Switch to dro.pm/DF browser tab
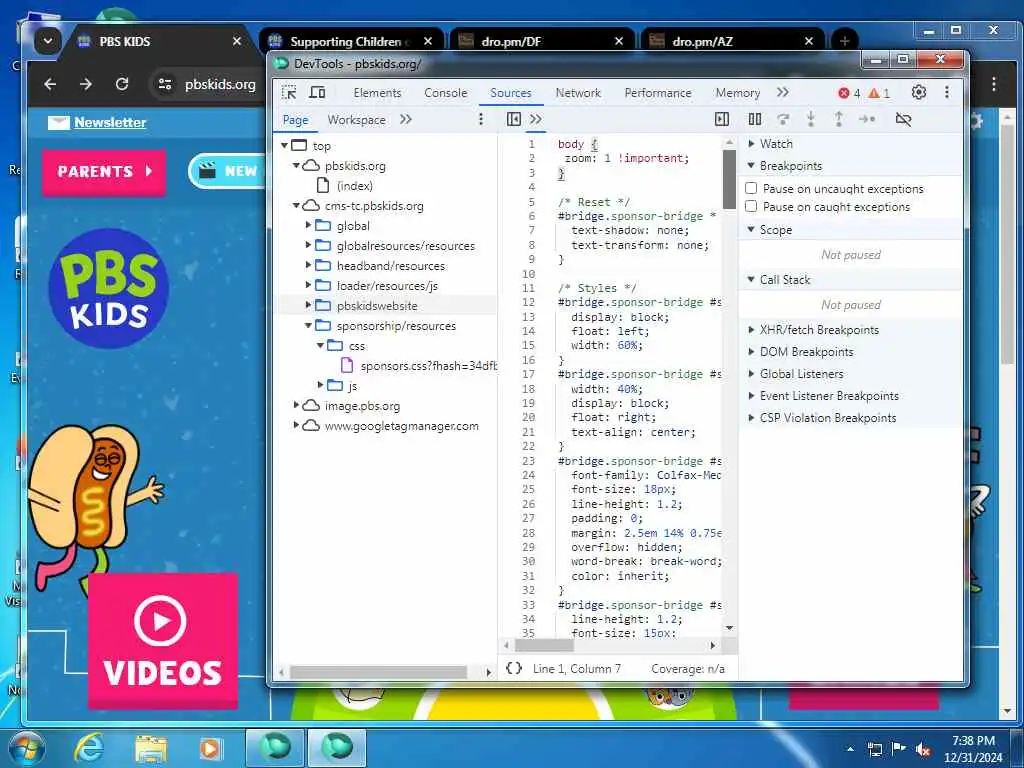Viewport: 1024px width, 768px height. (x=542, y=41)
